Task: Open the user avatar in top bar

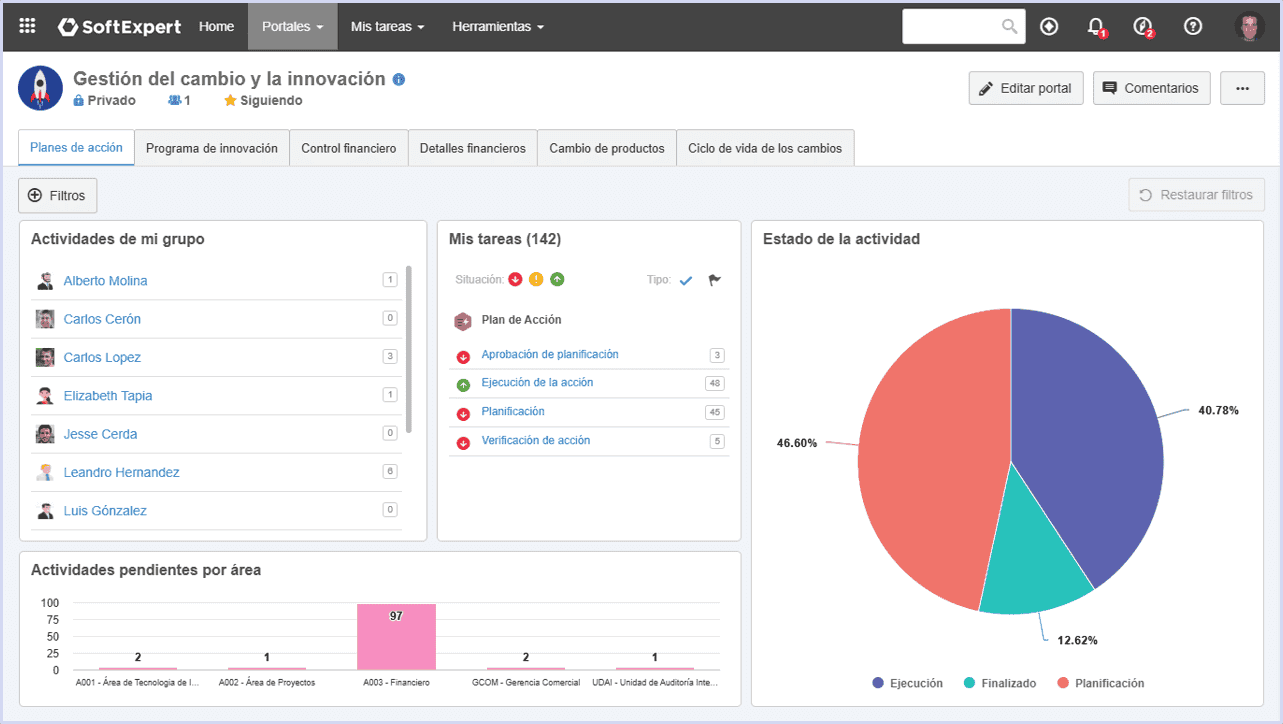Action: coord(1249,26)
